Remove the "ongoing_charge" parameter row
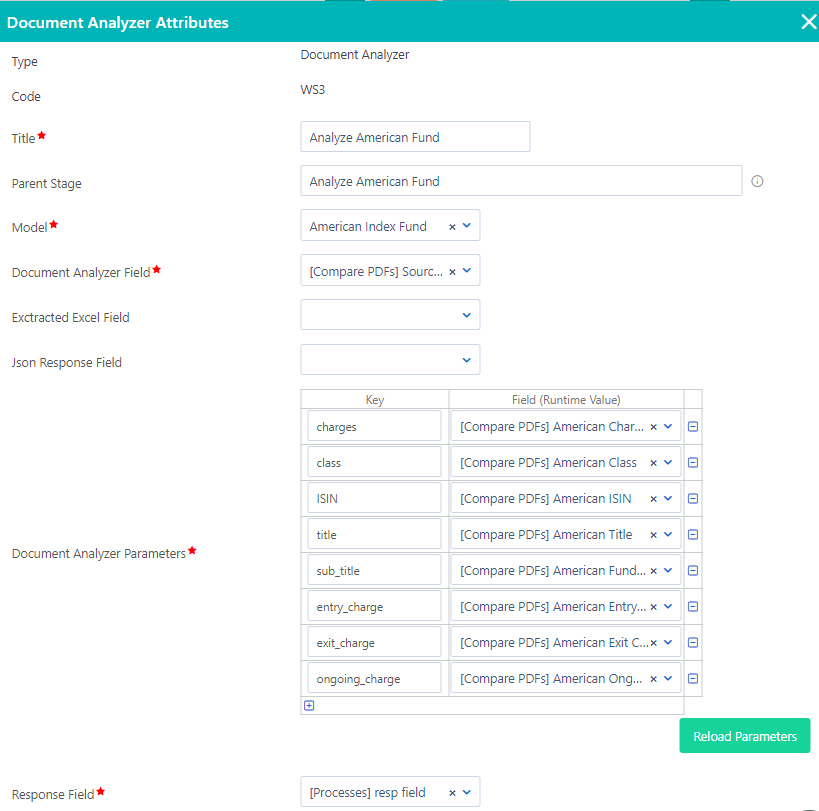Viewport: 819px width, 811px height. 692,677
